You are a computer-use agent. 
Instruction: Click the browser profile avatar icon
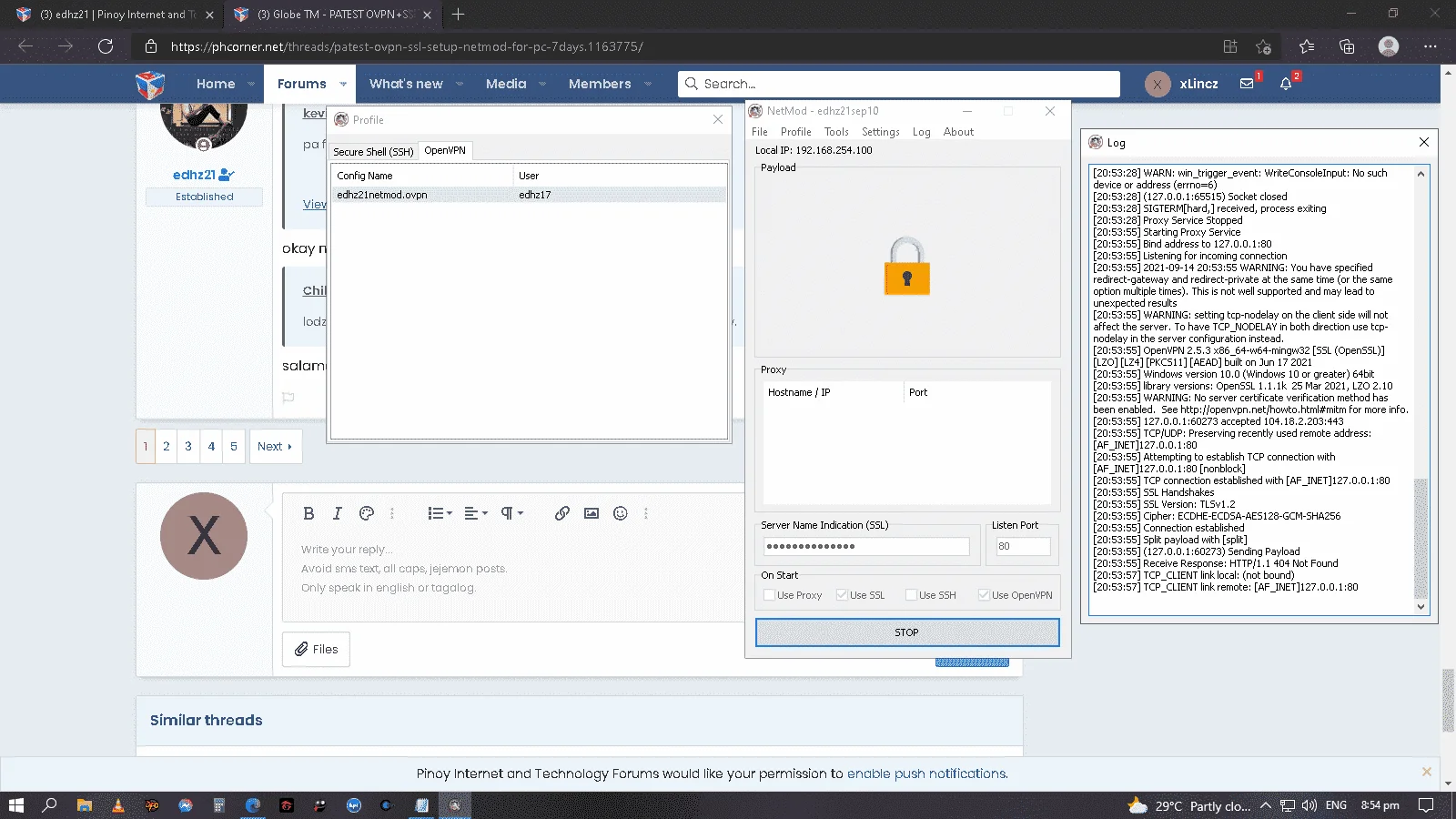tap(1389, 46)
